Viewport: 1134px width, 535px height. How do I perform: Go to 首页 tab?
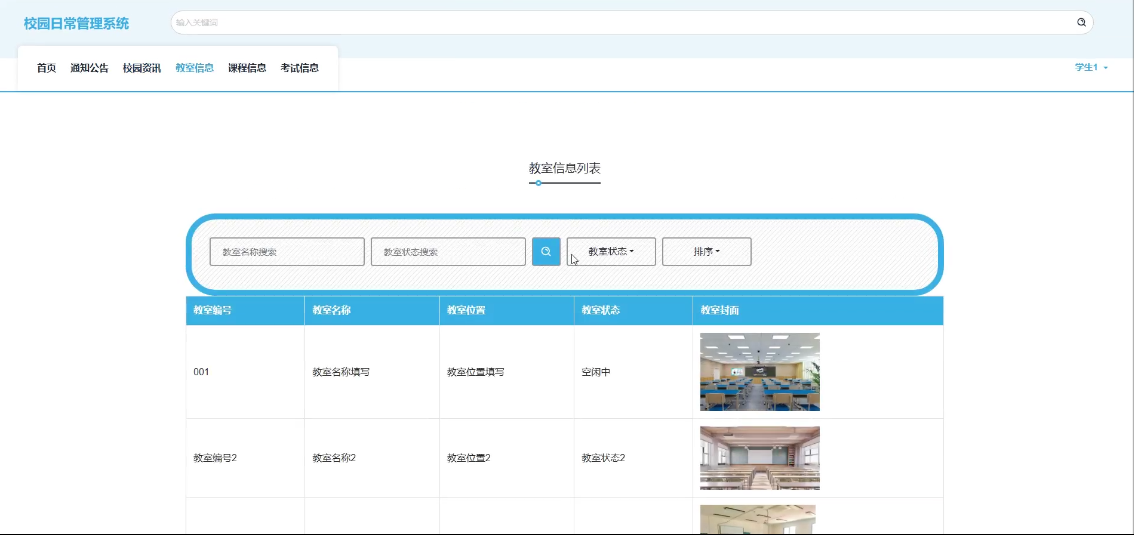[x=46, y=68]
